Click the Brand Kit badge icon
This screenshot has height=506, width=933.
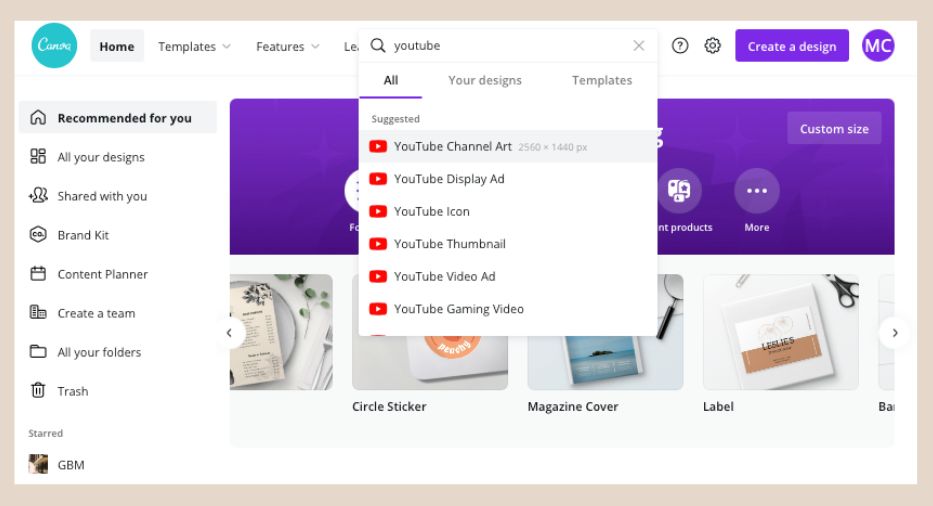(38, 235)
